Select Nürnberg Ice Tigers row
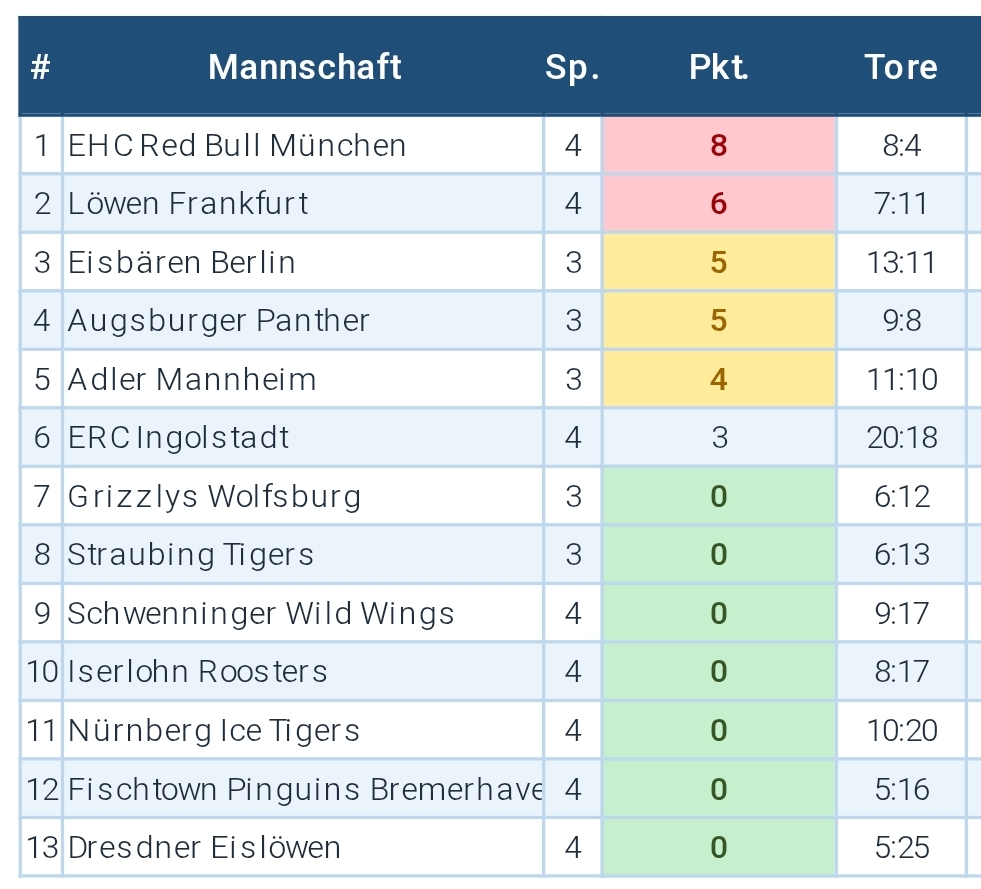The width and height of the screenshot is (981, 889). pos(214,731)
